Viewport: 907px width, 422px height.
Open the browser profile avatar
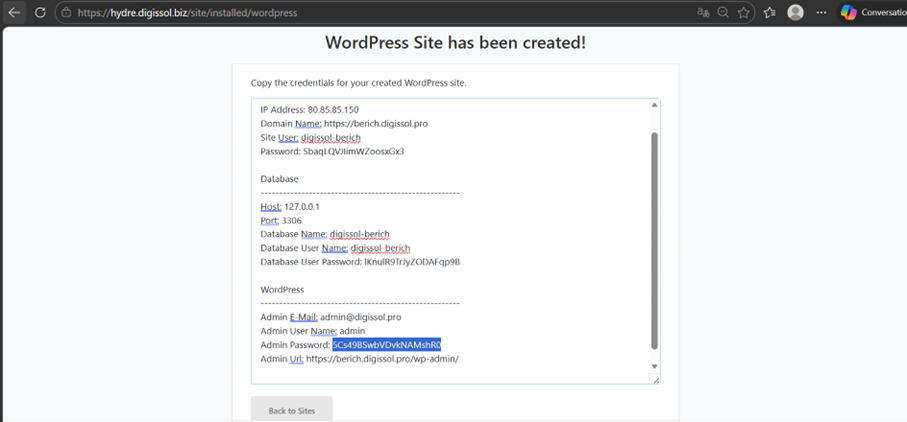tap(796, 13)
